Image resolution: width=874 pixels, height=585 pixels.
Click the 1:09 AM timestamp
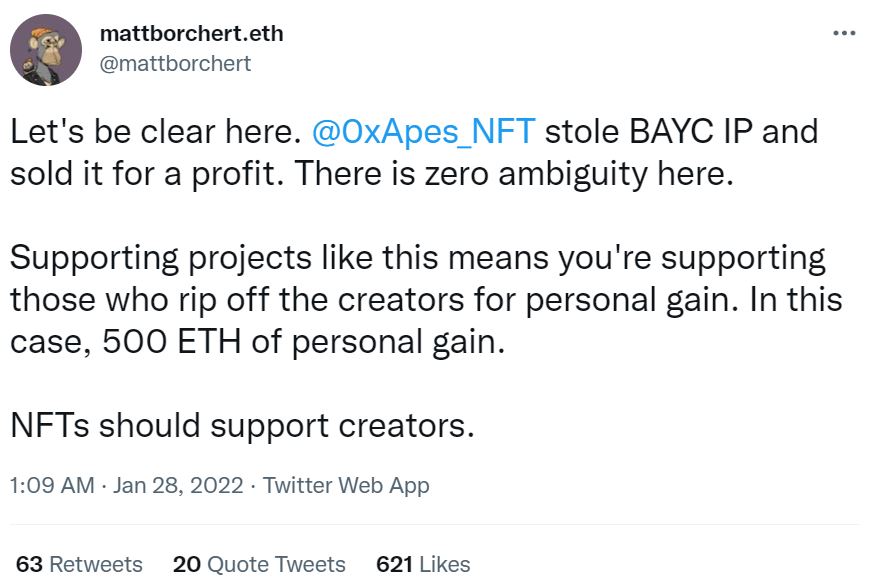(x=52, y=485)
